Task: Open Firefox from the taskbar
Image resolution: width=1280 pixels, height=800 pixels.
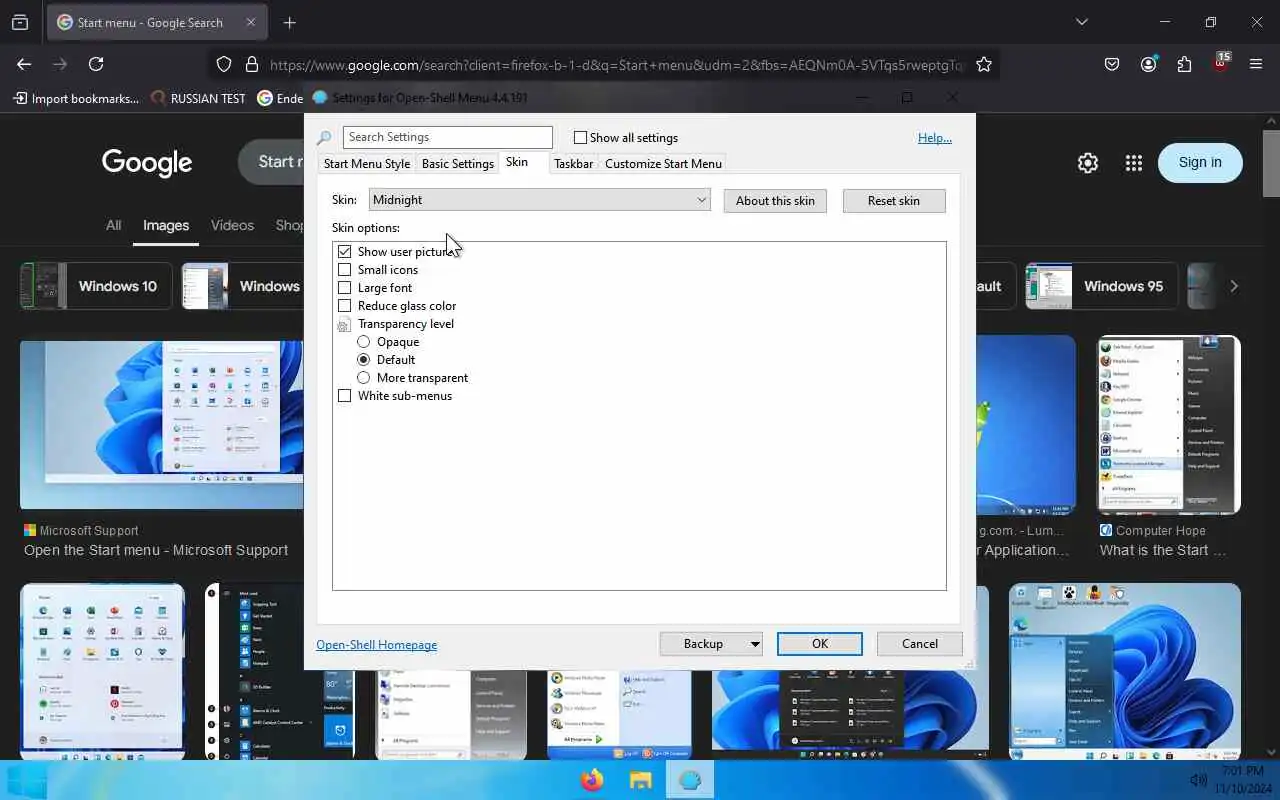Action: point(592,780)
